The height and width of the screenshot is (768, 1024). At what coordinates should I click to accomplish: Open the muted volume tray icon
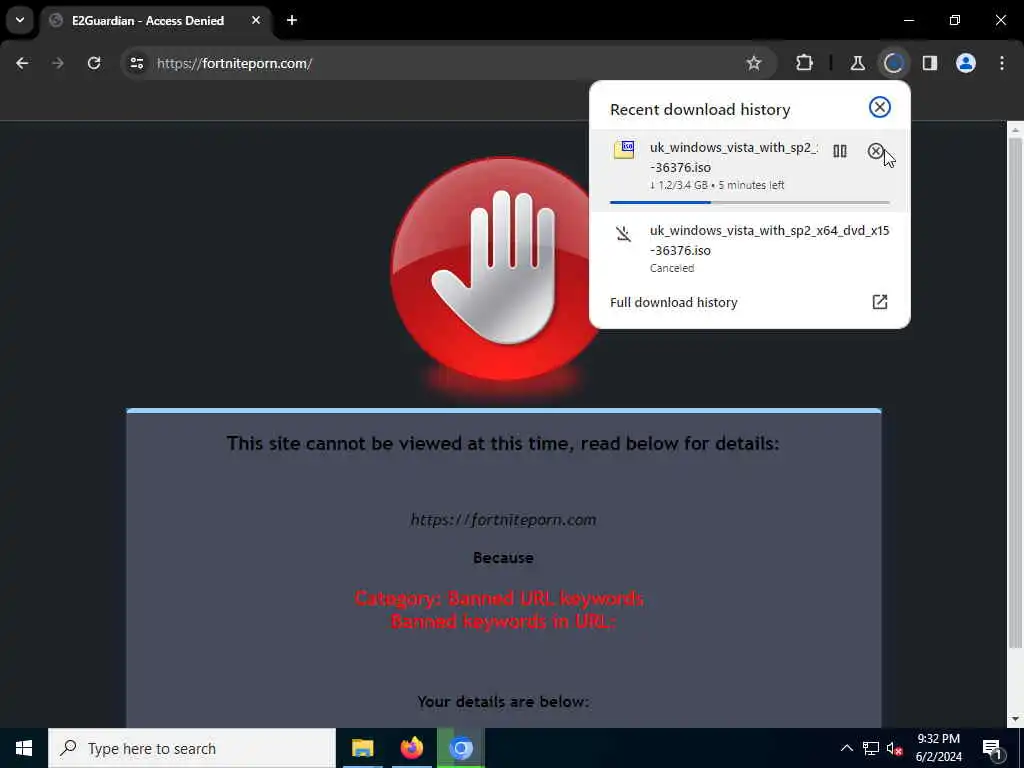(894, 748)
